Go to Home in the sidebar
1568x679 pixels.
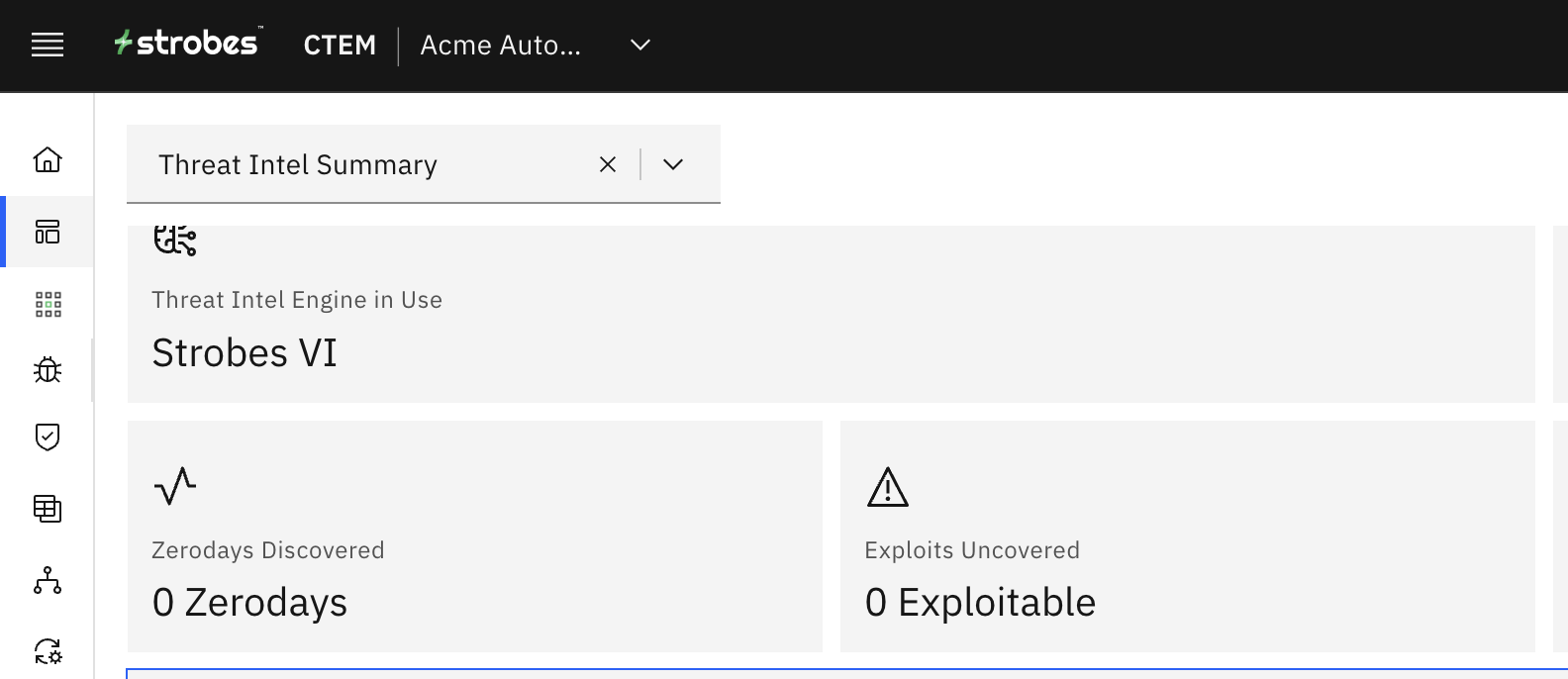tap(48, 159)
